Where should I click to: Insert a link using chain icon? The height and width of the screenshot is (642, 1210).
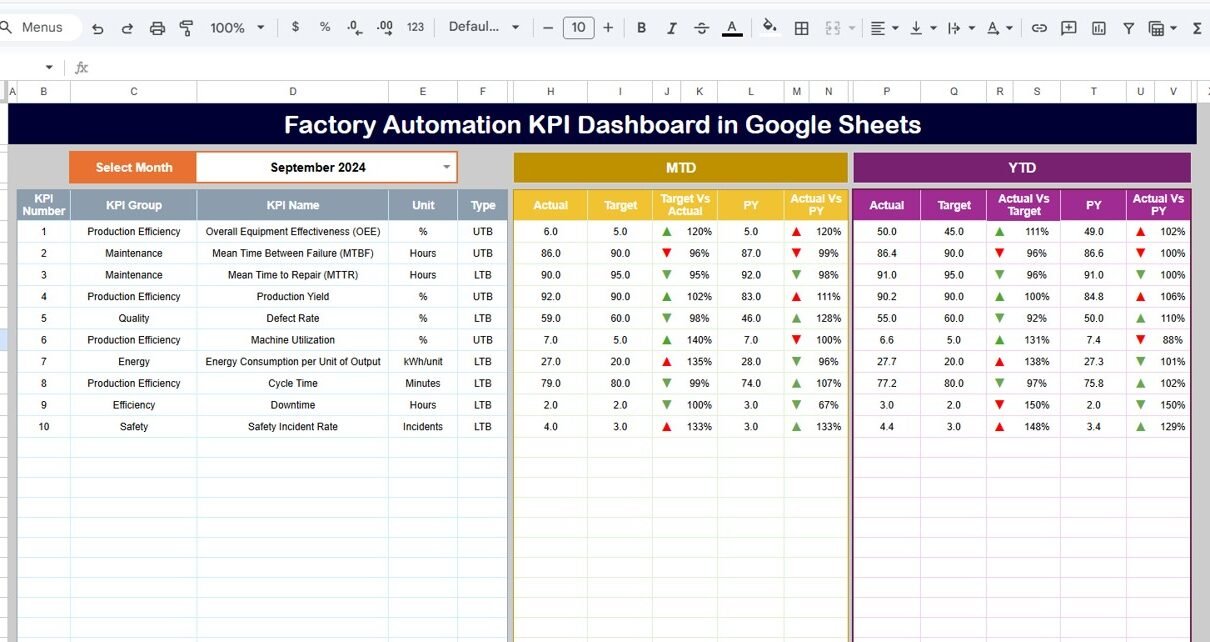[x=1039, y=28]
